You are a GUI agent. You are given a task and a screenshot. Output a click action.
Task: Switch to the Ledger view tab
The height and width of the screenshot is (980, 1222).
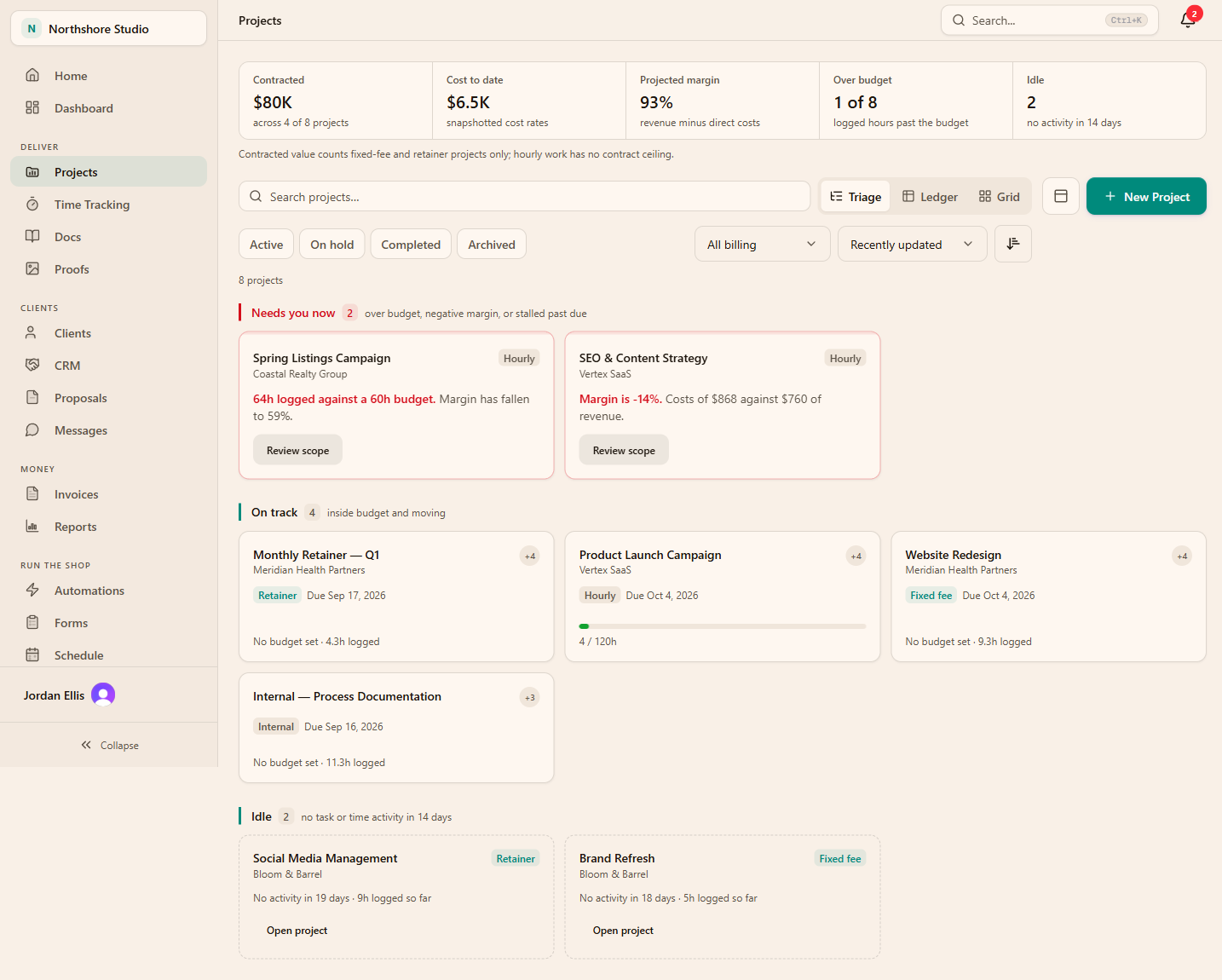coord(930,196)
